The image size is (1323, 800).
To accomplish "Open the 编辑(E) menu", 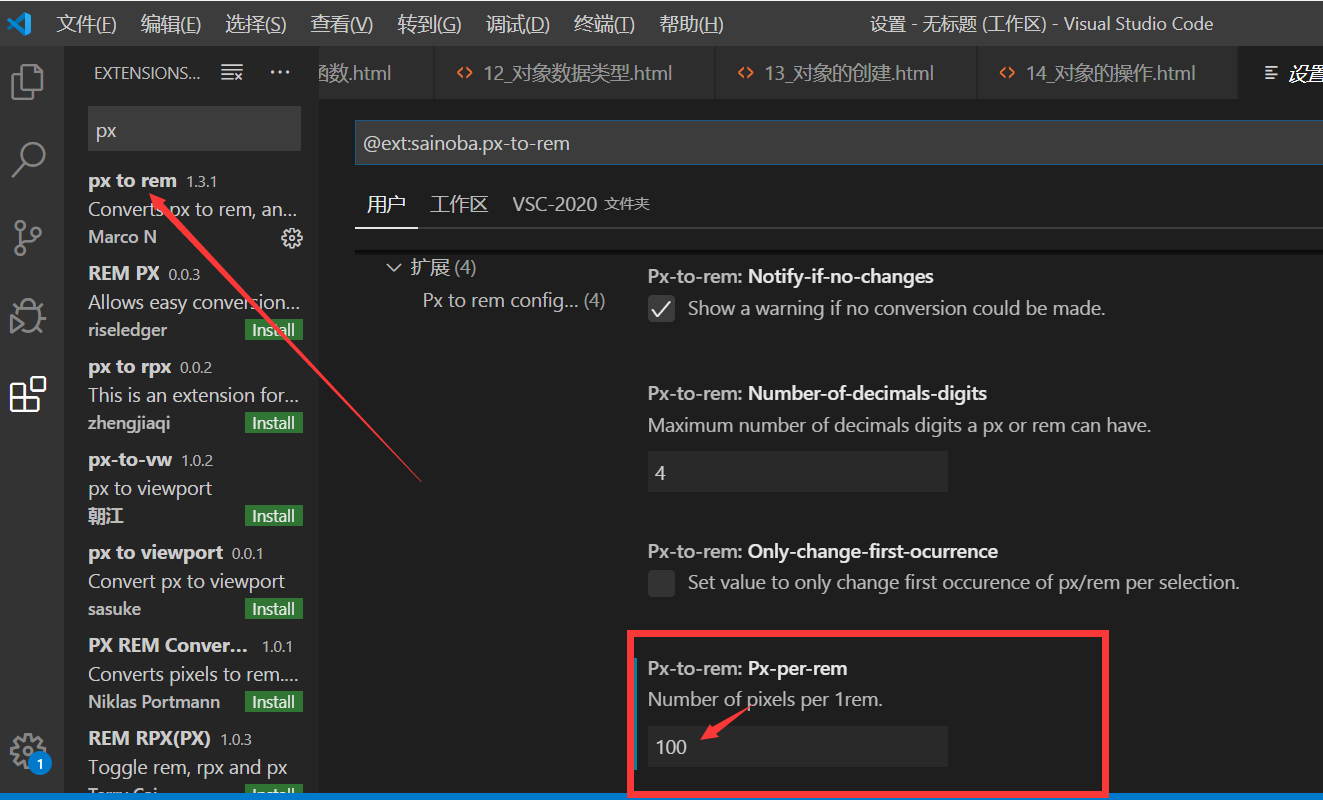I will 171,24.
